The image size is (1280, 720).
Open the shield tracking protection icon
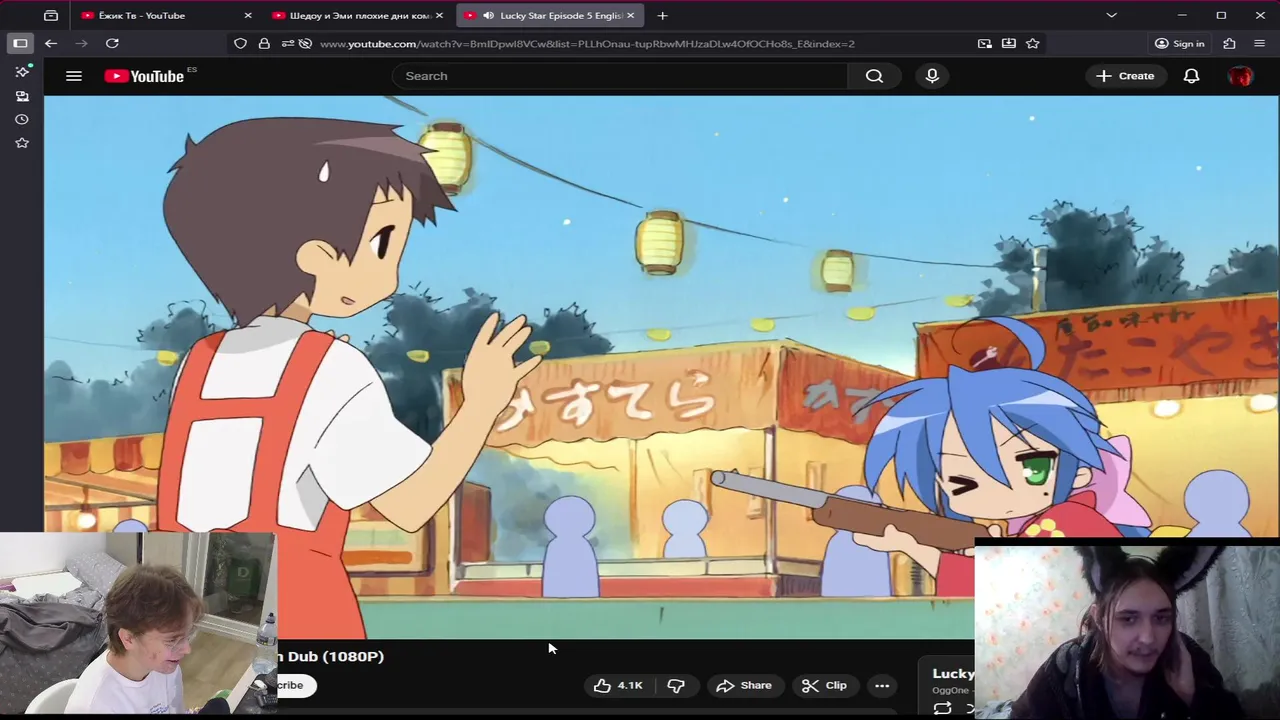pyautogui.click(x=240, y=43)
